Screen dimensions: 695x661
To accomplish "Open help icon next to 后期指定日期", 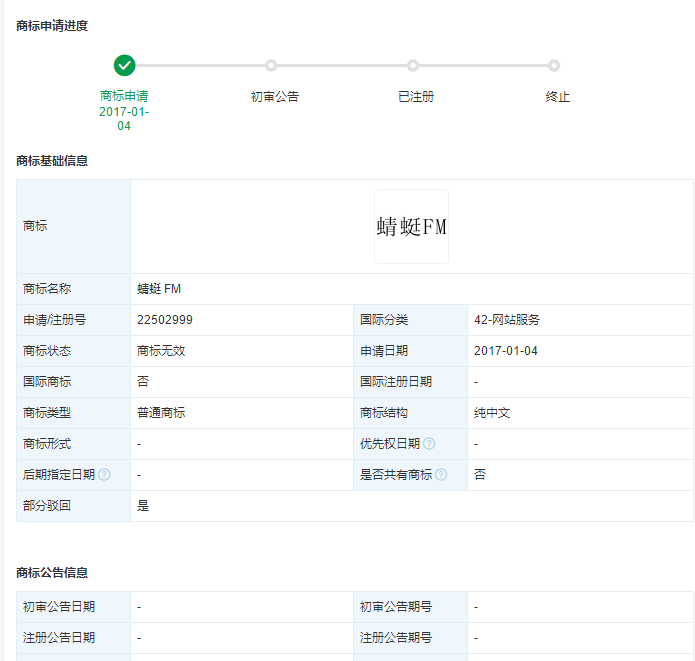I will 104,475.
